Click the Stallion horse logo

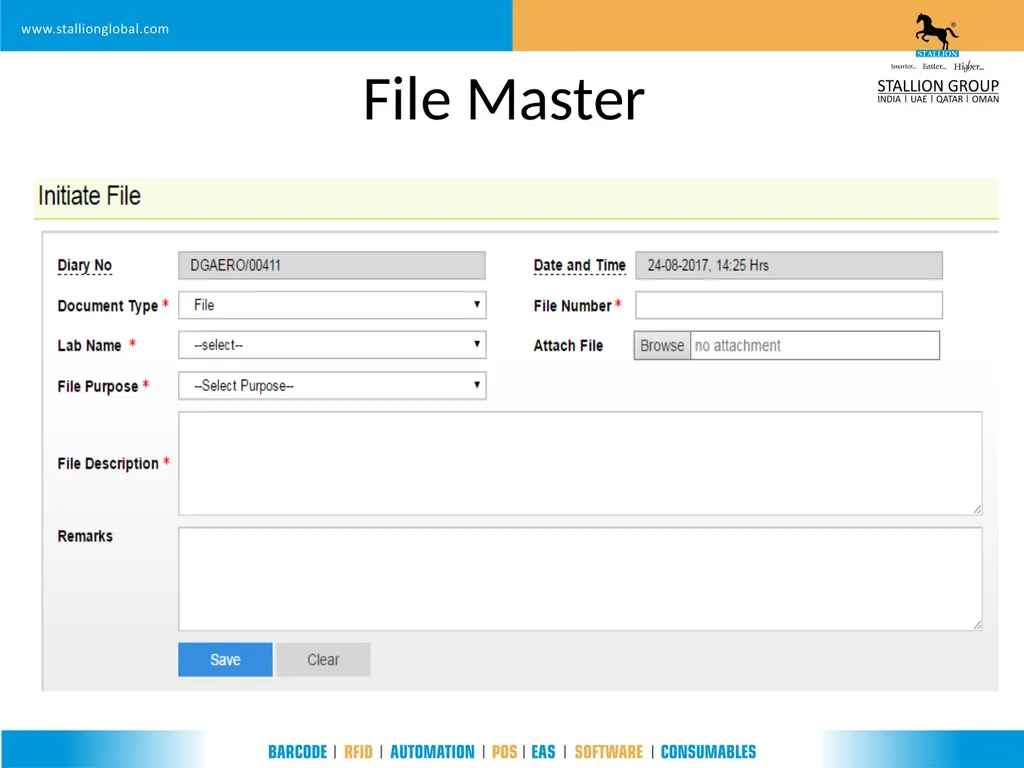[x=936, y=35]
